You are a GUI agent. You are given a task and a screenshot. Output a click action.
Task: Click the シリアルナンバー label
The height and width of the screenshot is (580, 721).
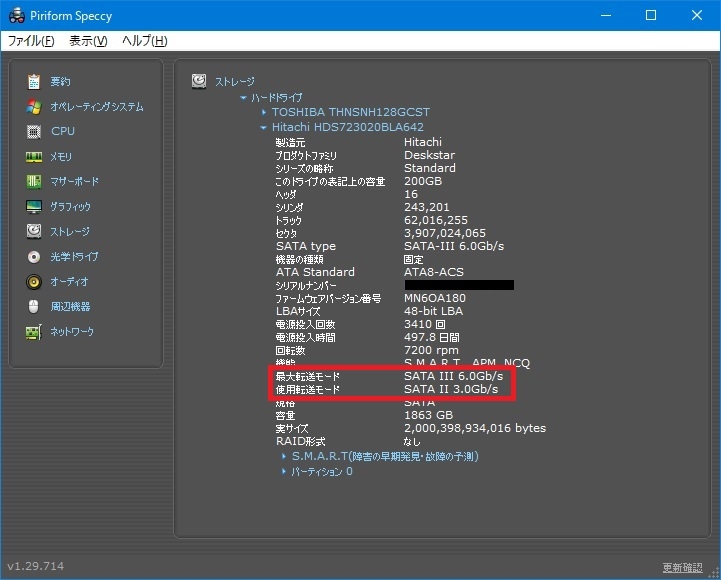(x=305, y=285)
